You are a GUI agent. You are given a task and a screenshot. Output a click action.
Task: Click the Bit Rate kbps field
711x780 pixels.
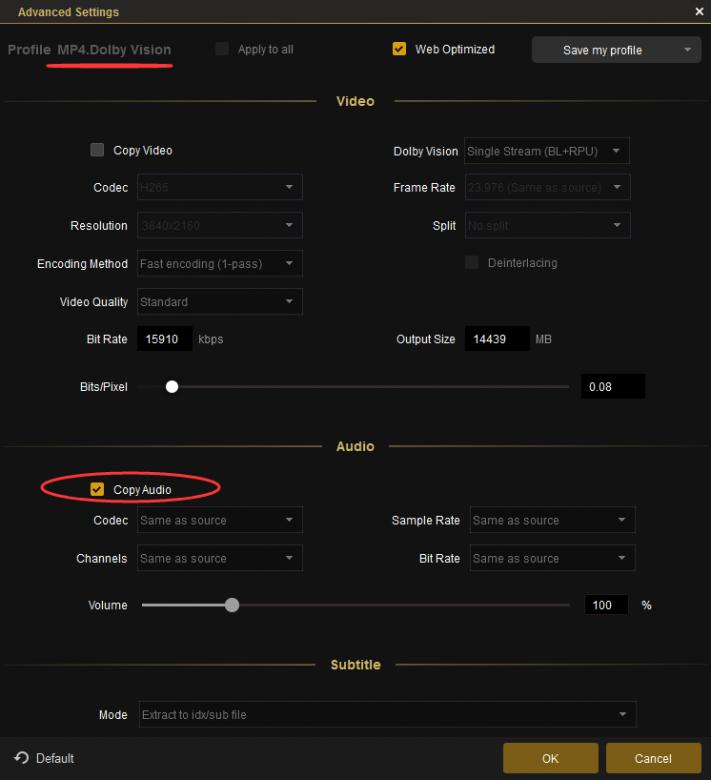coord(164,339)
